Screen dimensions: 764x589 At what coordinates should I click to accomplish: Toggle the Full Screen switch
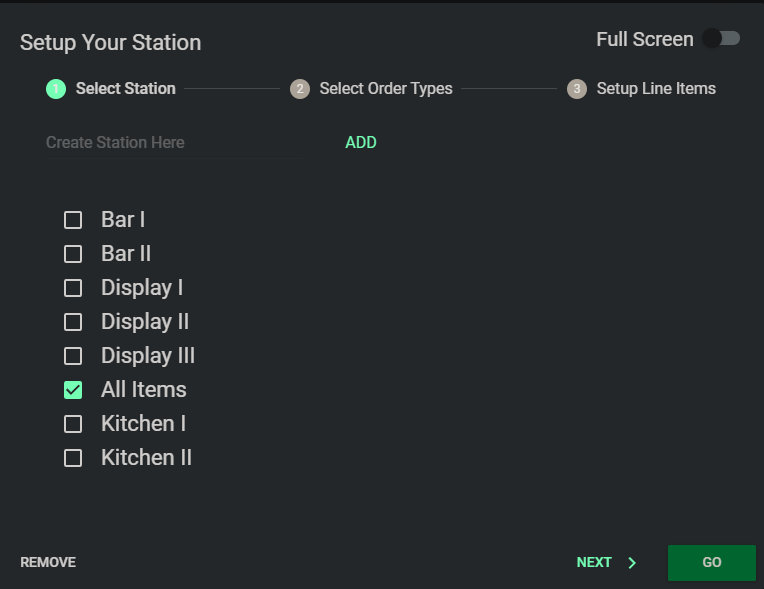pos(721,39)
